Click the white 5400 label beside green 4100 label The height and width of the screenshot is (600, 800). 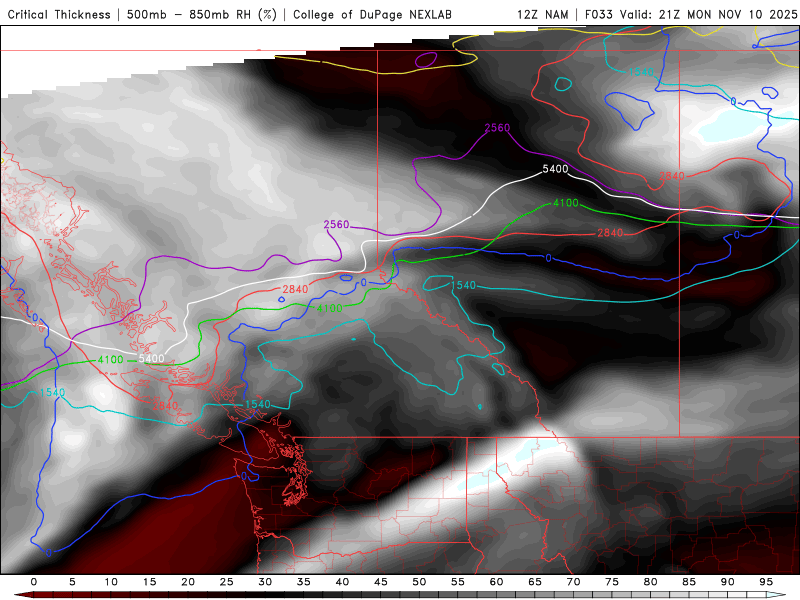pos(152,359)
